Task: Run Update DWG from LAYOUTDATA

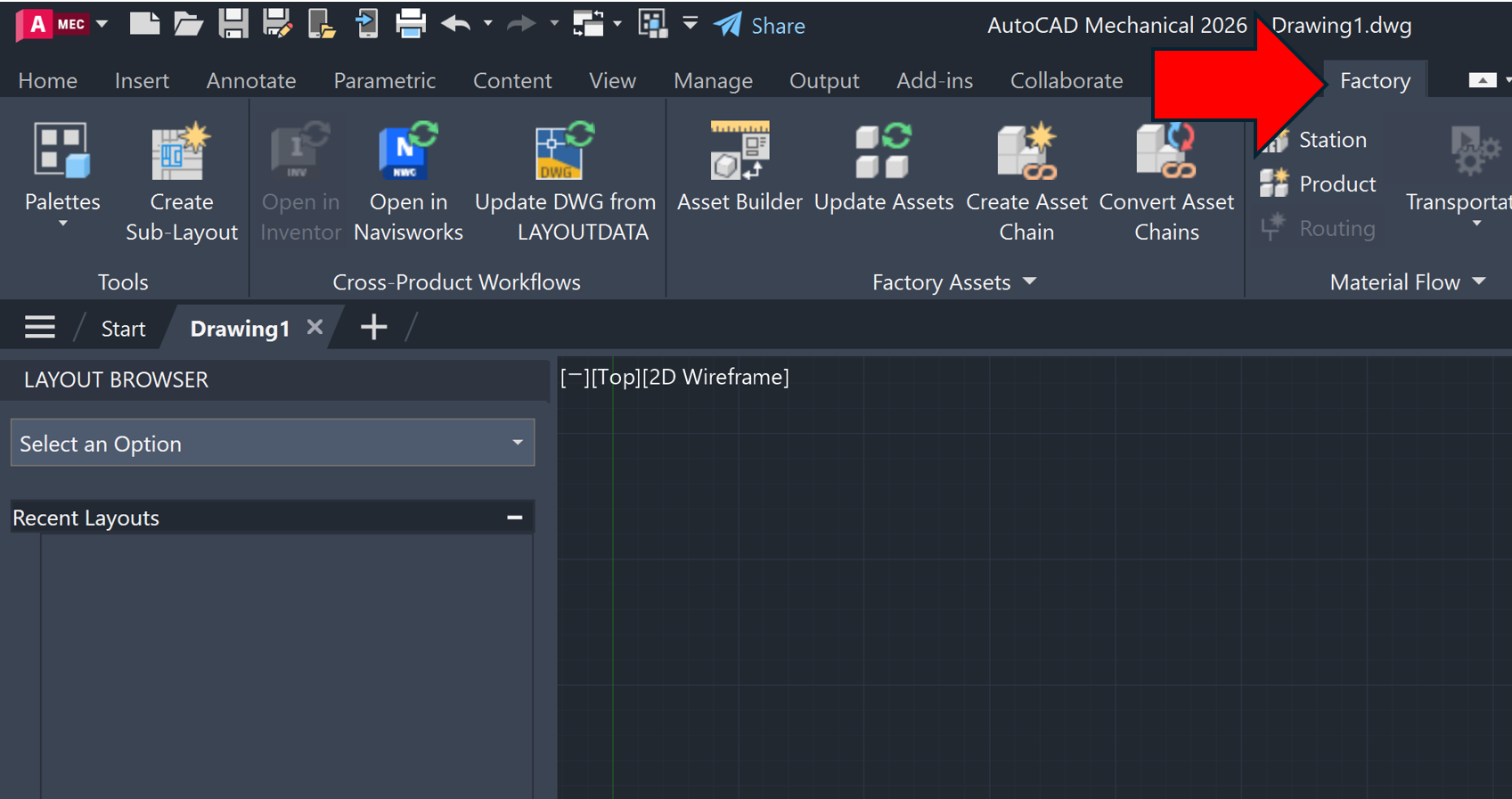Action: [566, 182]
